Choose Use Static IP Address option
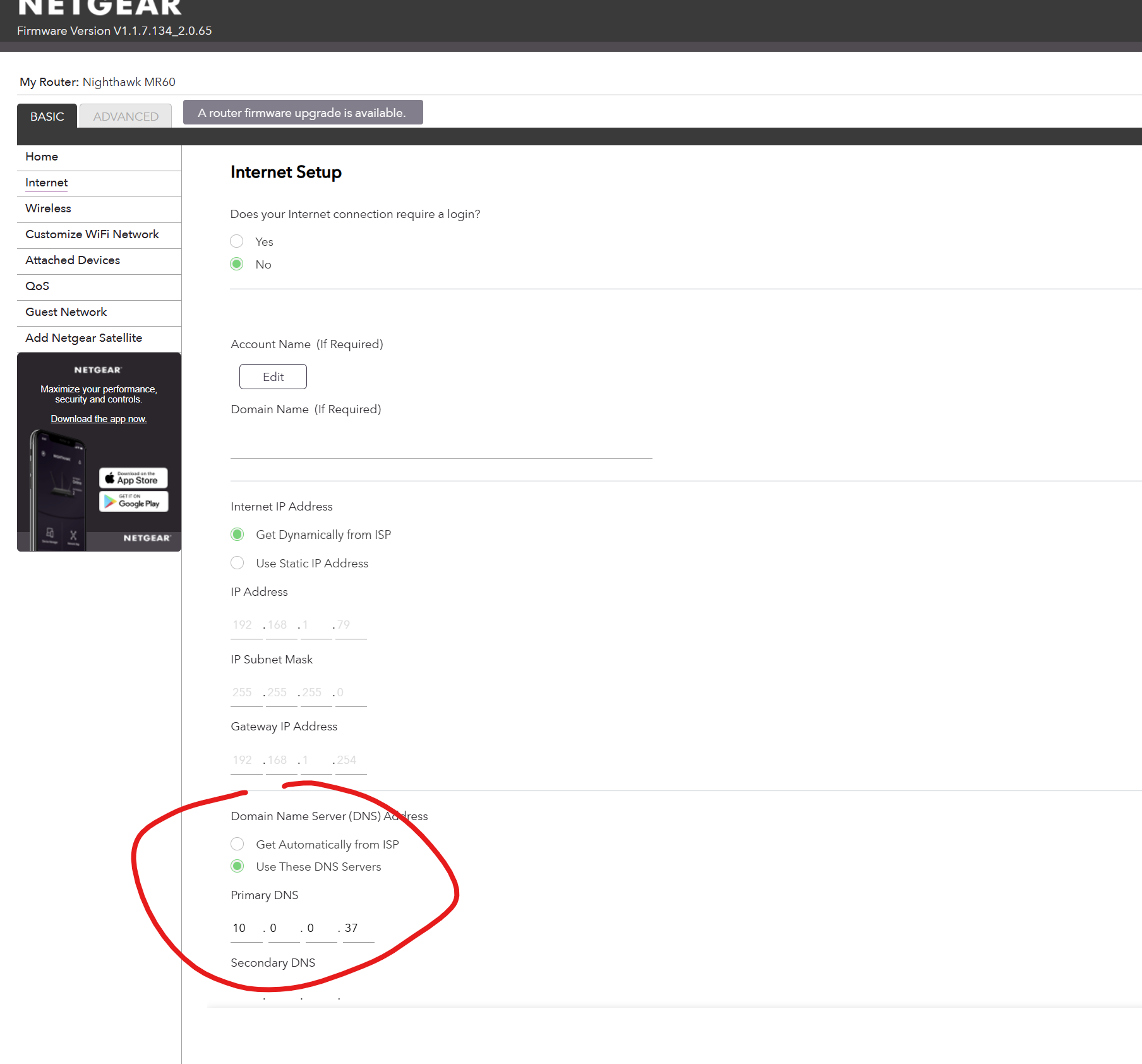Screen dimensions: 1142x1064 coord(237,563)
